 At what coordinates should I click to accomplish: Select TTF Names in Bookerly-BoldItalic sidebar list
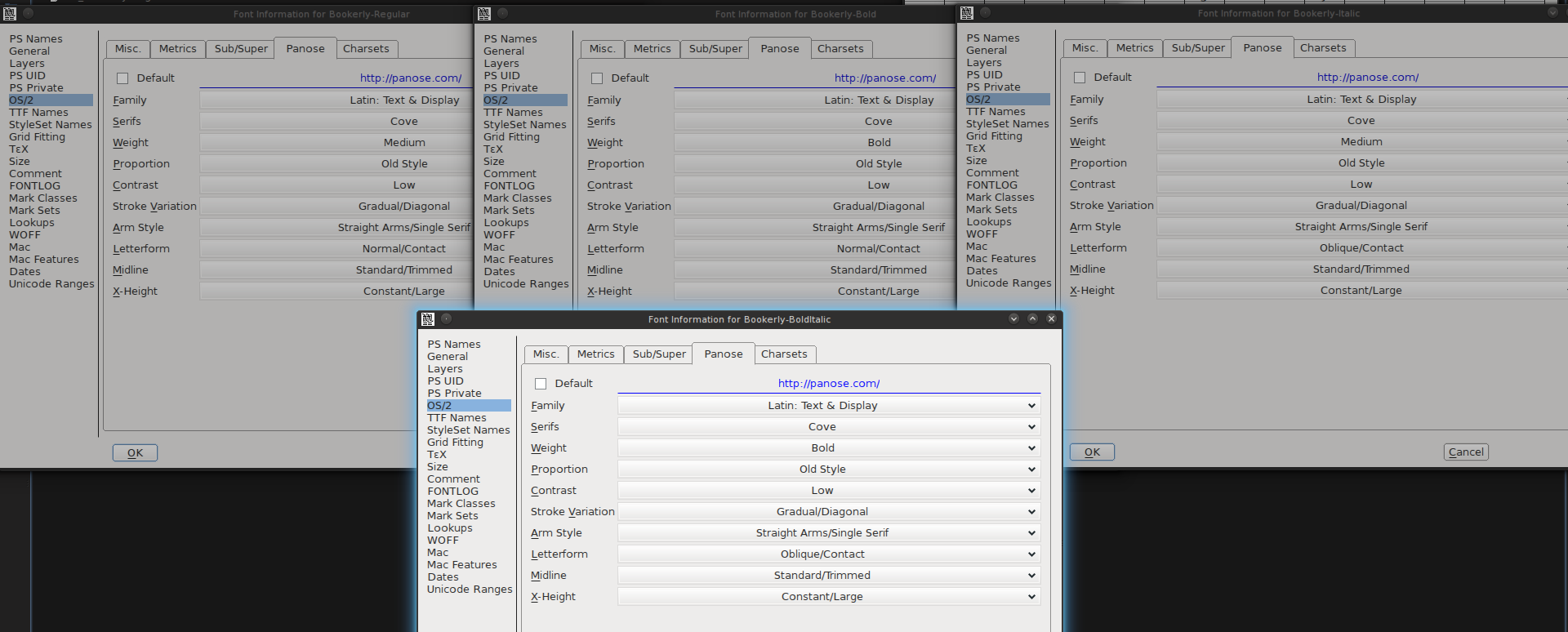(457, 418)
